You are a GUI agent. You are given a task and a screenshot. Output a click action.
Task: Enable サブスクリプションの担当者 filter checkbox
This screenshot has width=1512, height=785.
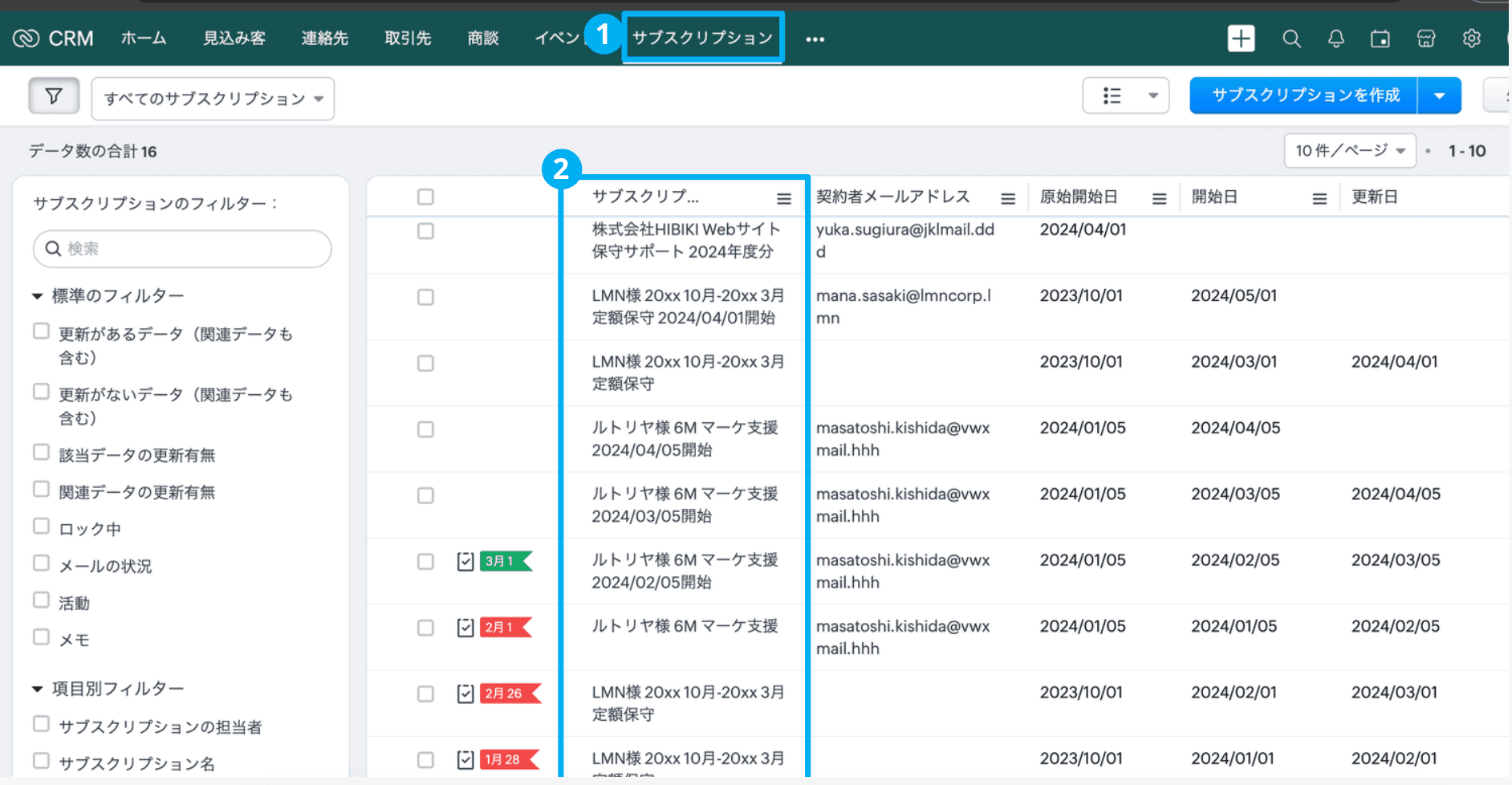point(41,723)
